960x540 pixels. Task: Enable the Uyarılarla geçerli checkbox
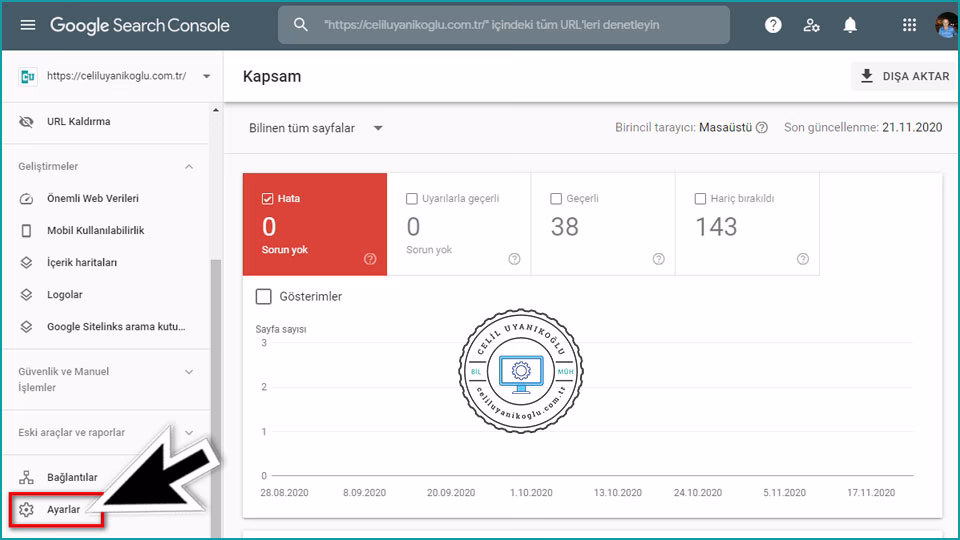click(412, 199)
